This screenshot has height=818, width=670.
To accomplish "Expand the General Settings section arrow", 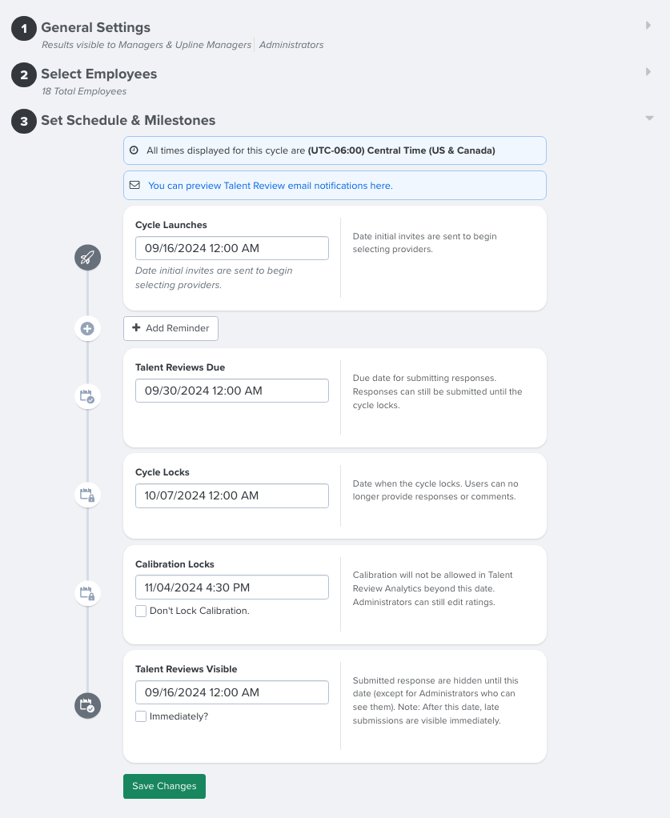I will pyautogui.click(x=648, y=25).
